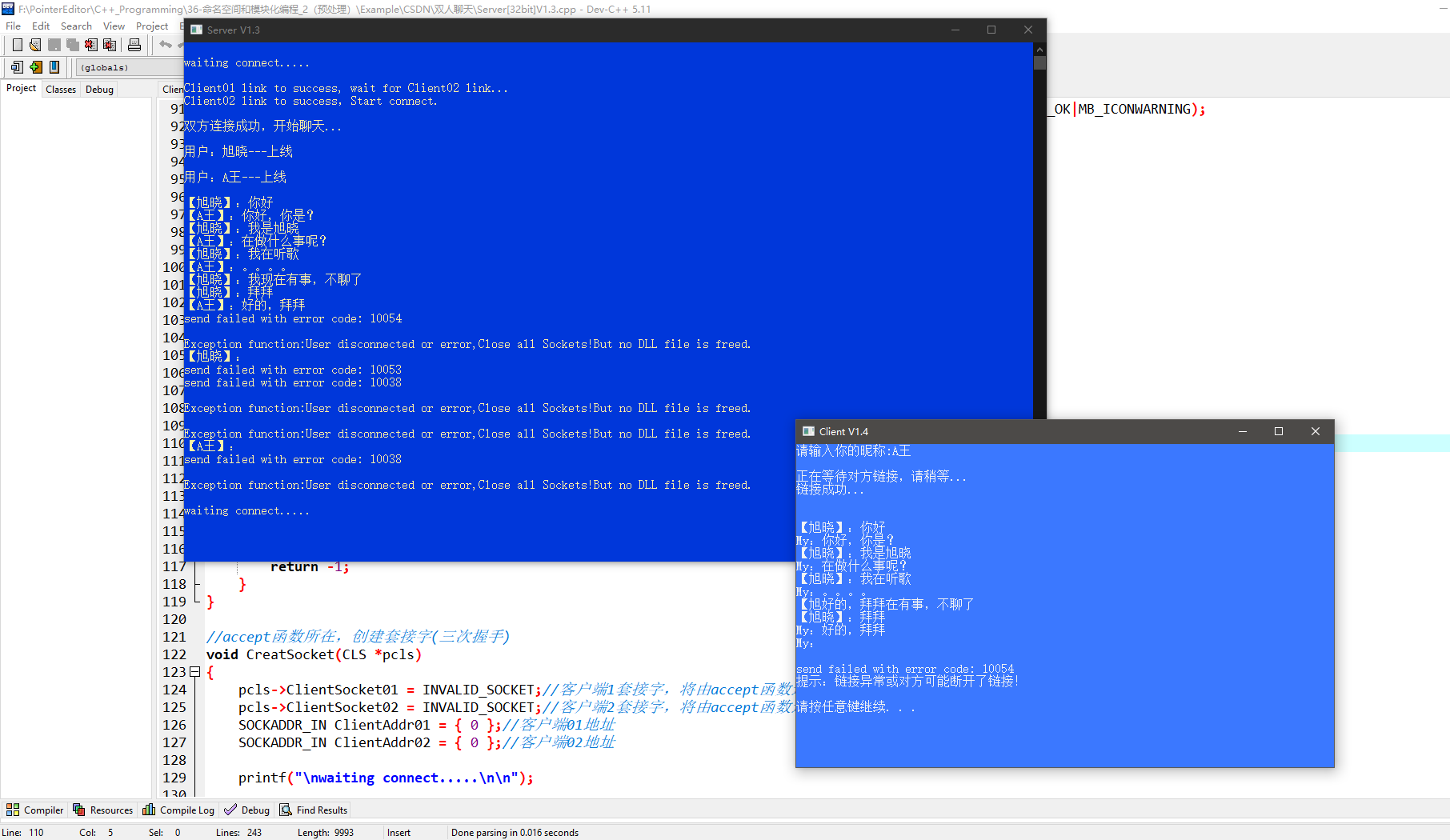The width and height of the screenshot is (1450, 840).
Task: Click line number 129 in the gutter
Action: point(174,778)
